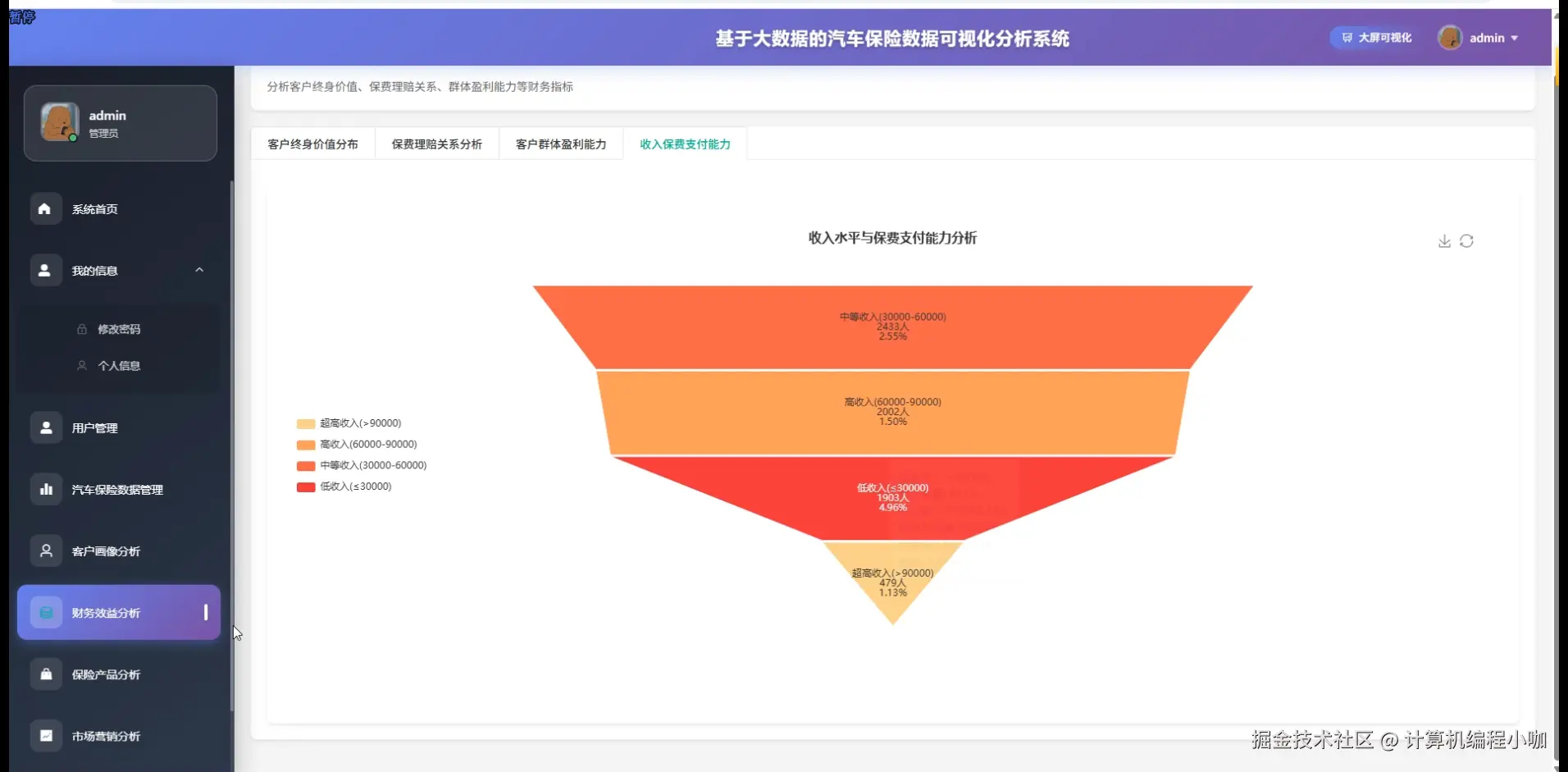Switch to 客户终身价值分布 tab

pyautogui.click(x=313, y=144)
